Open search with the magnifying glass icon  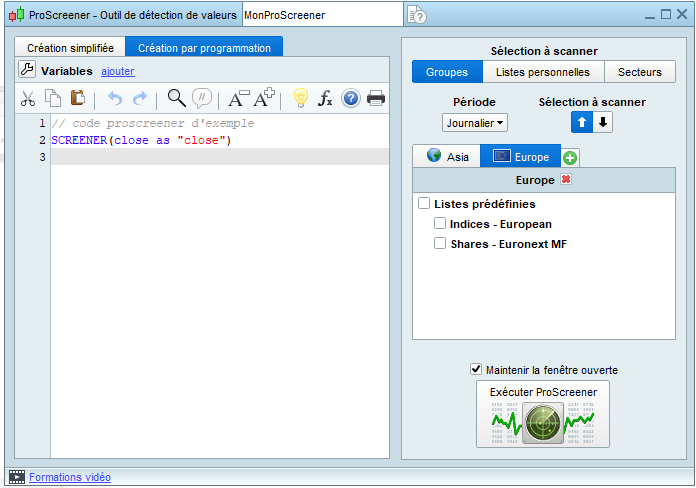176,98
